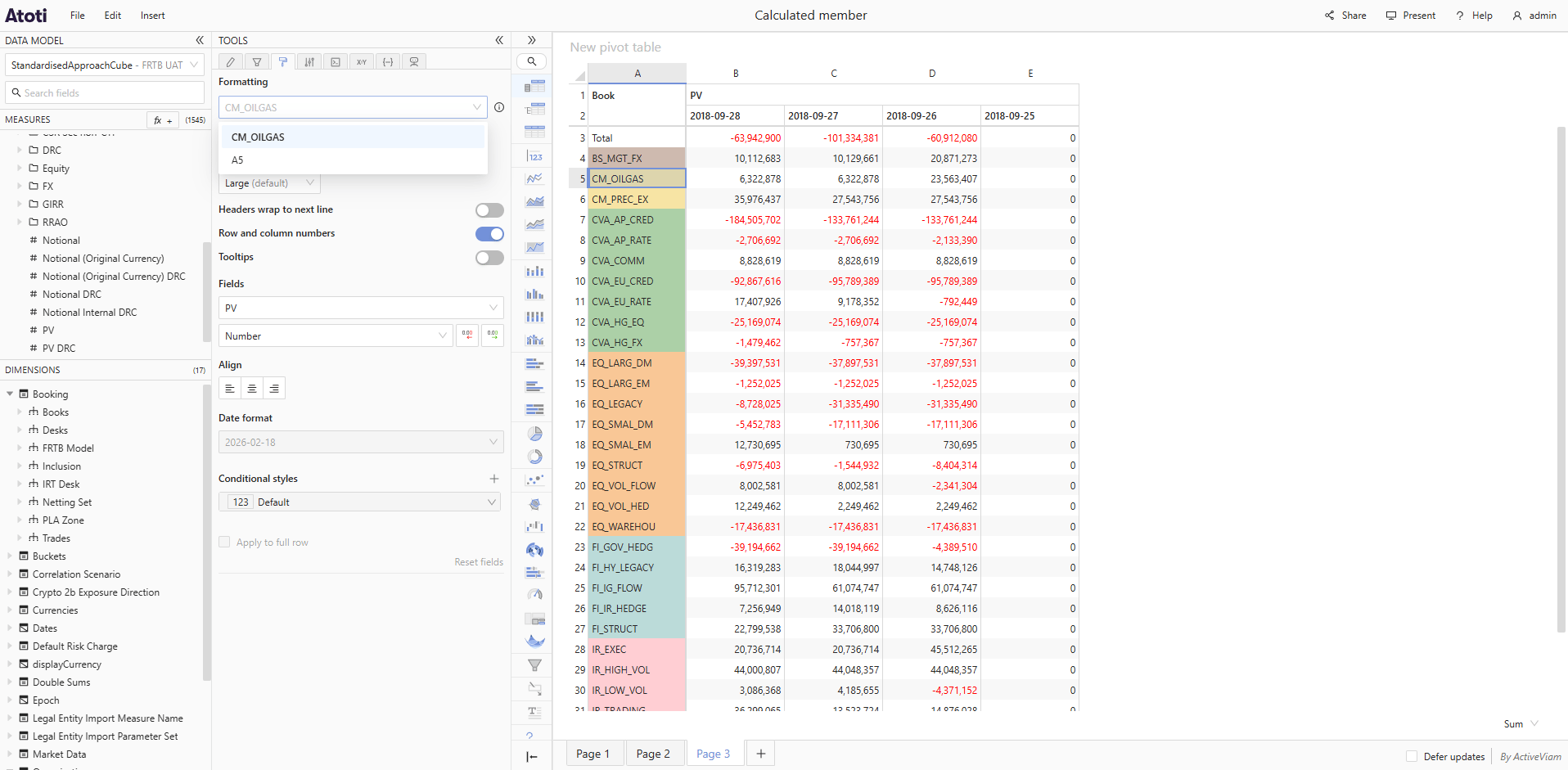Viewport: 1568px width, 770px height.
Task: Click decrease decimal places button
Action: click(x=467, y=335)
